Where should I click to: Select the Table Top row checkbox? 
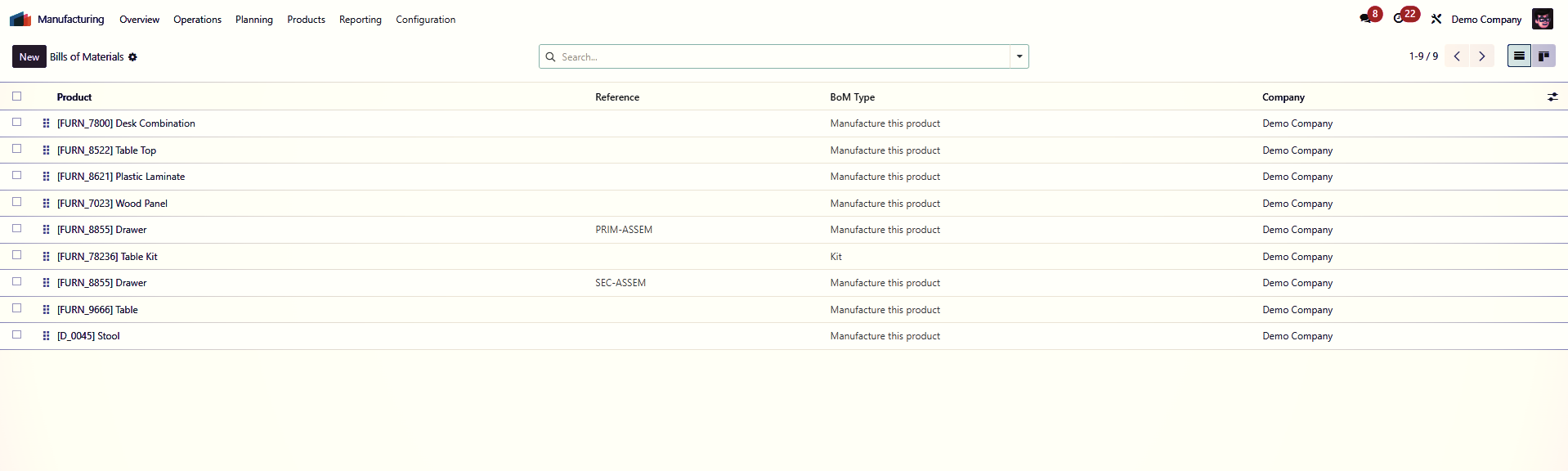tap(16, 150)
